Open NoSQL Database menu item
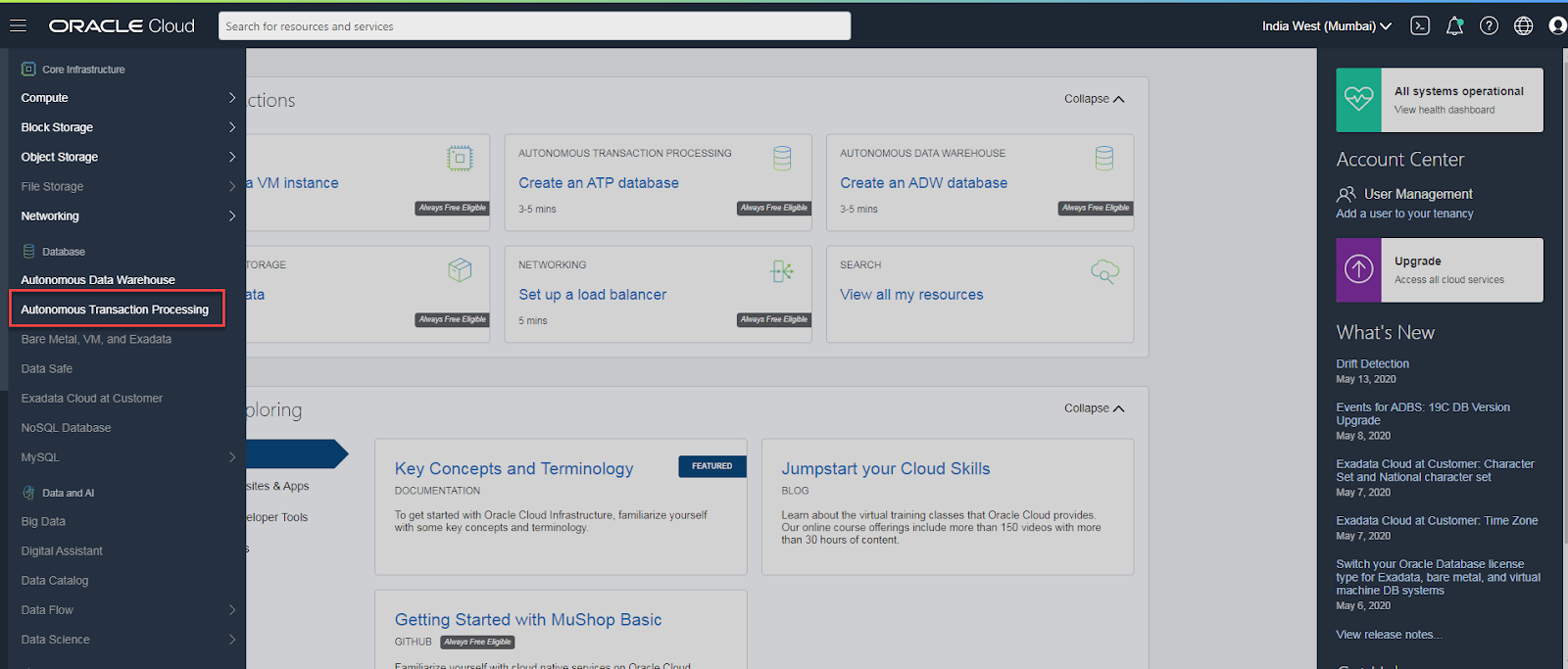 click(x=66, y=428)
